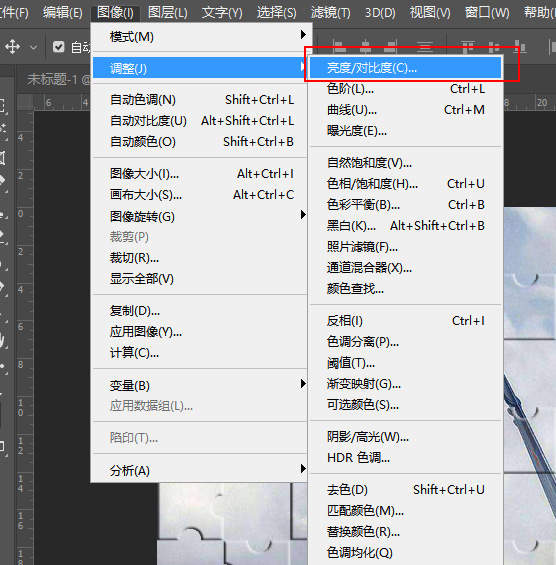The height and width of the screenshot is (565, 556).
Task: Choose HDR 色调... adjustment
Action: [406, 458]
